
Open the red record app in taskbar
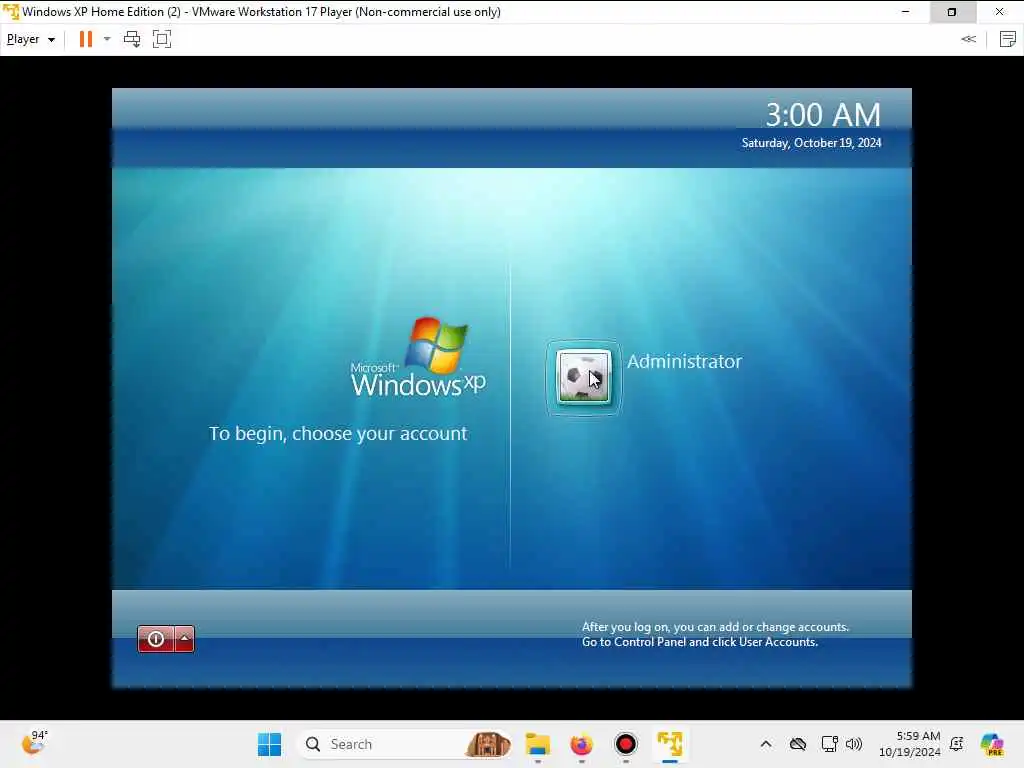click(626, 744)
